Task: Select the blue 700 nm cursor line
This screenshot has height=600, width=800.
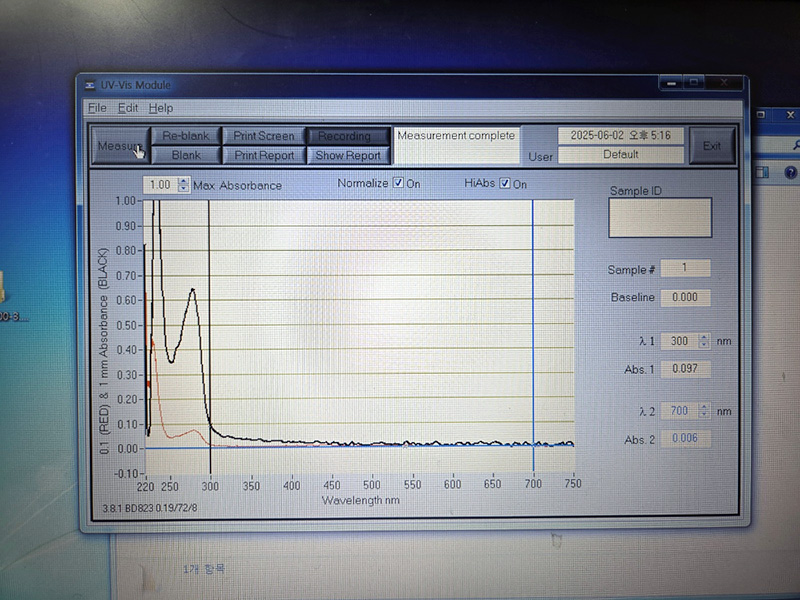Action: 533,320
